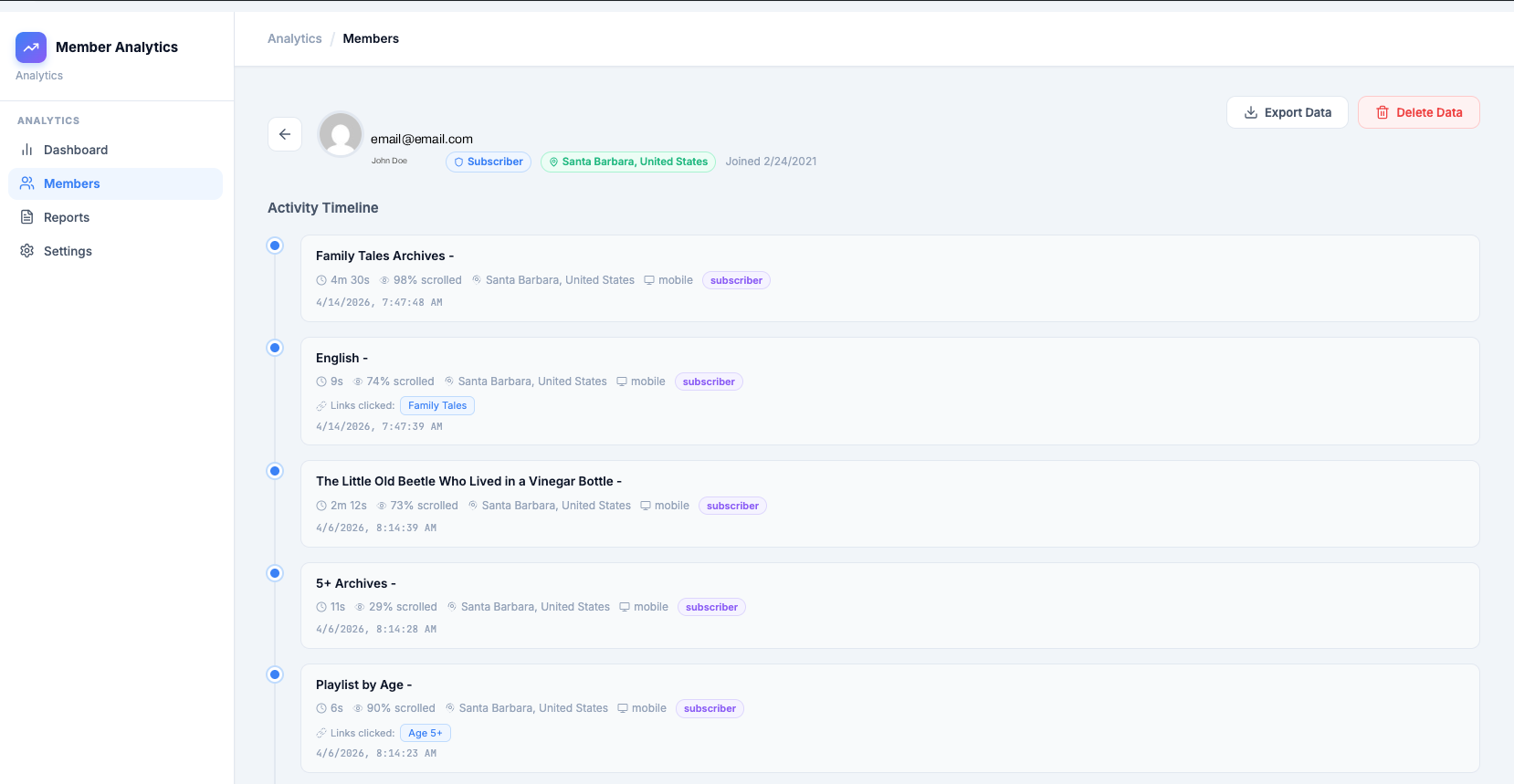1514x784 pixels.
Task: Click timeline marker for Family Tales Archives
Action: (x=275, y=246)
